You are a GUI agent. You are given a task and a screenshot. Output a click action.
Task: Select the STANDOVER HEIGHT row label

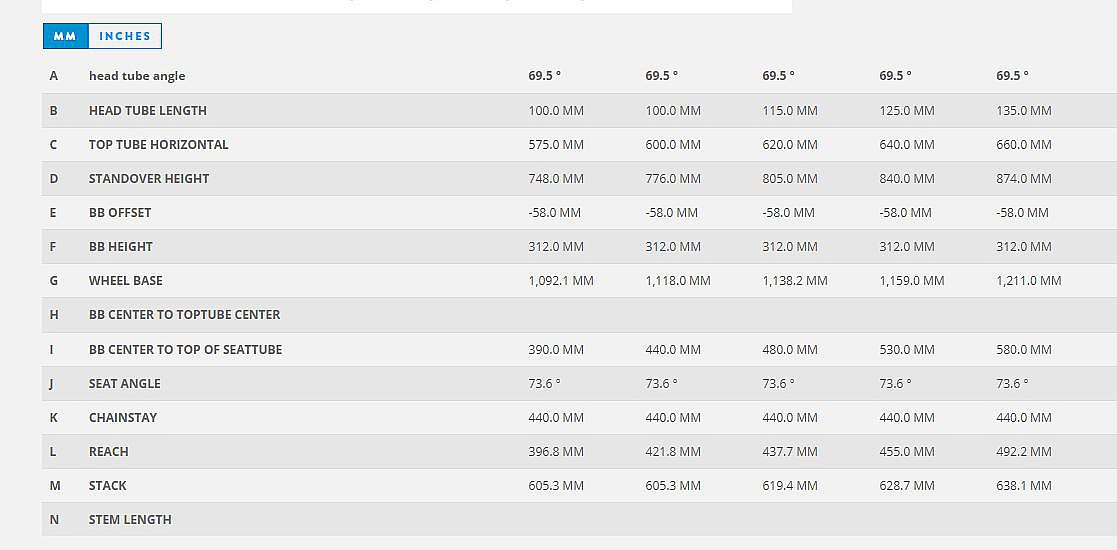click(x=149, y=179)
